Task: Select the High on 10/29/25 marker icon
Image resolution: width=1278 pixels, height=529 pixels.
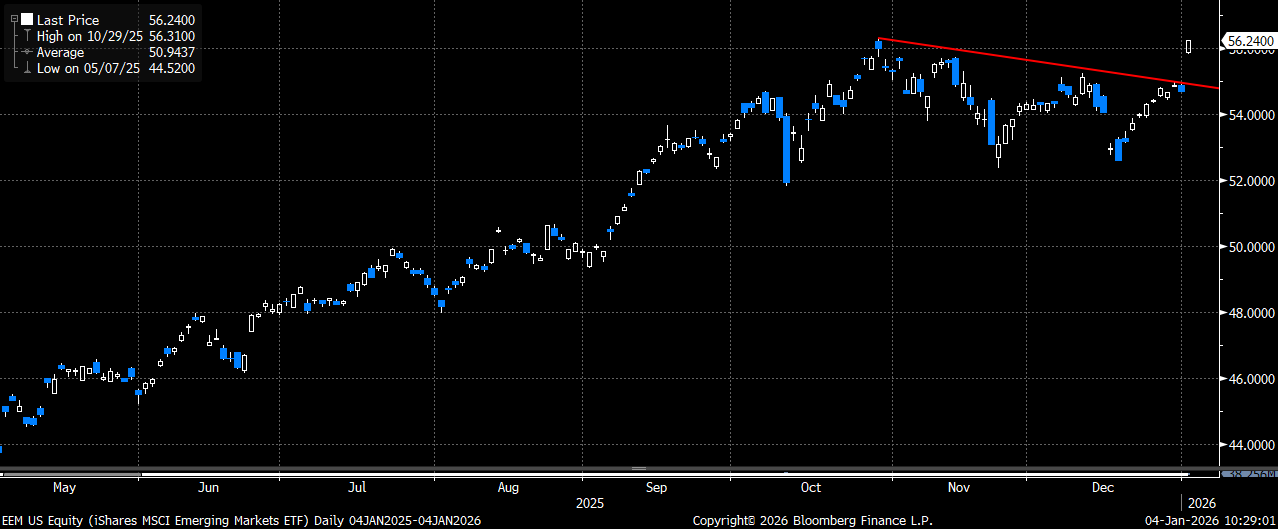Action: [x=27, y=36]
